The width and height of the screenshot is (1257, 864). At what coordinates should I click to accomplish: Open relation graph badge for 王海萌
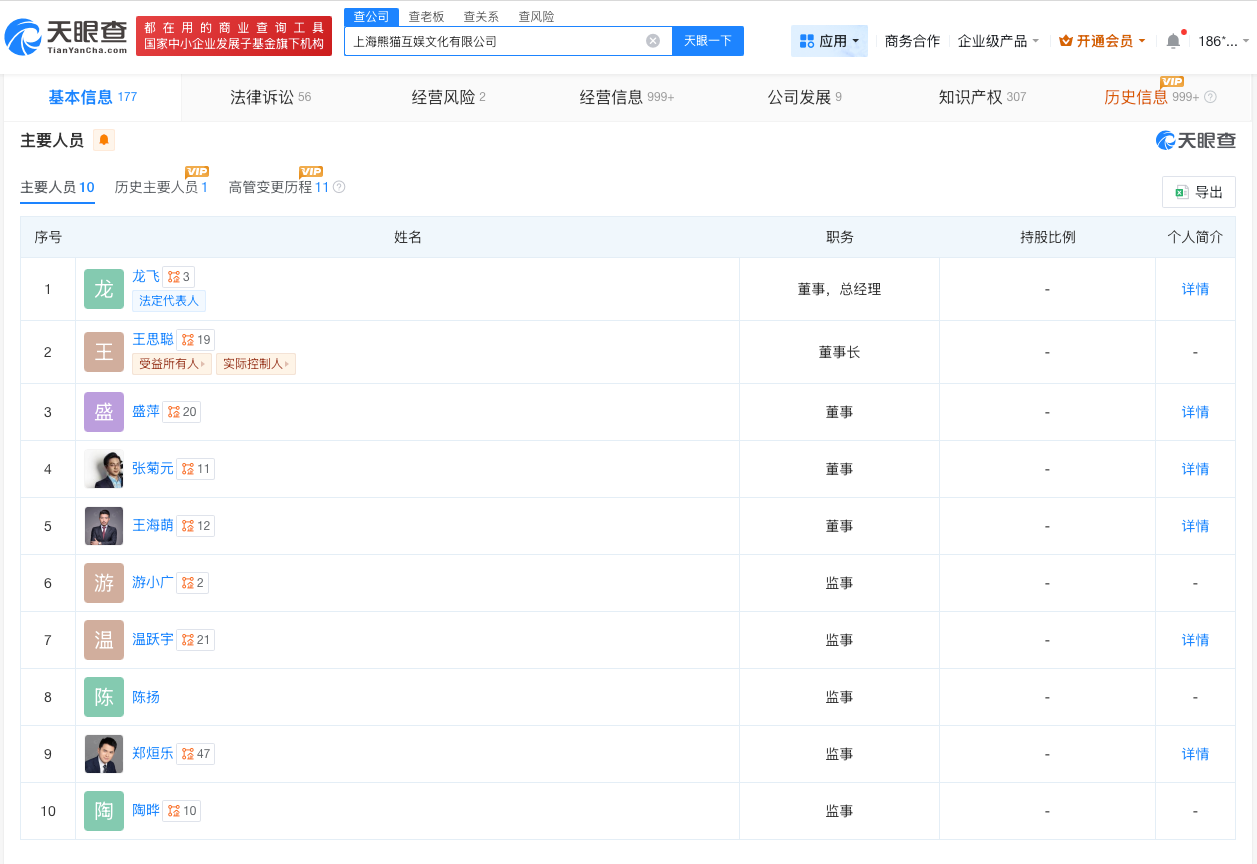[196, 525]
